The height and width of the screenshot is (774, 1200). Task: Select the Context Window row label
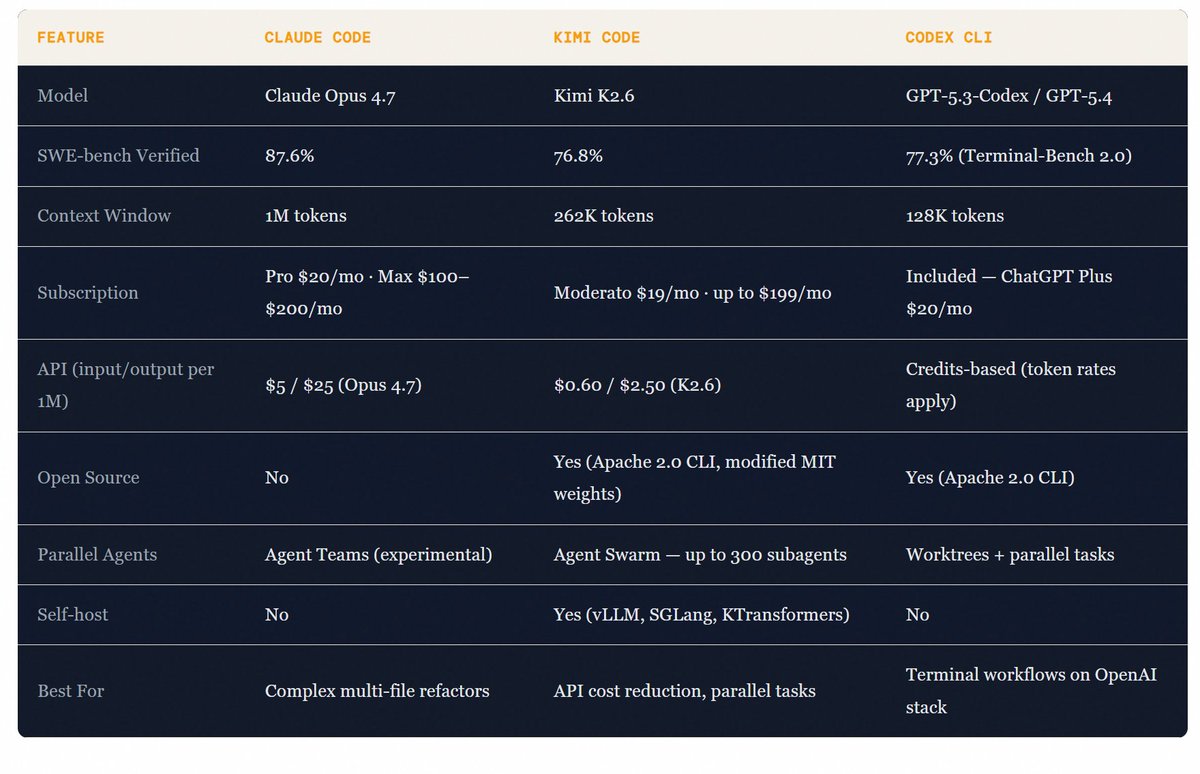104,216
